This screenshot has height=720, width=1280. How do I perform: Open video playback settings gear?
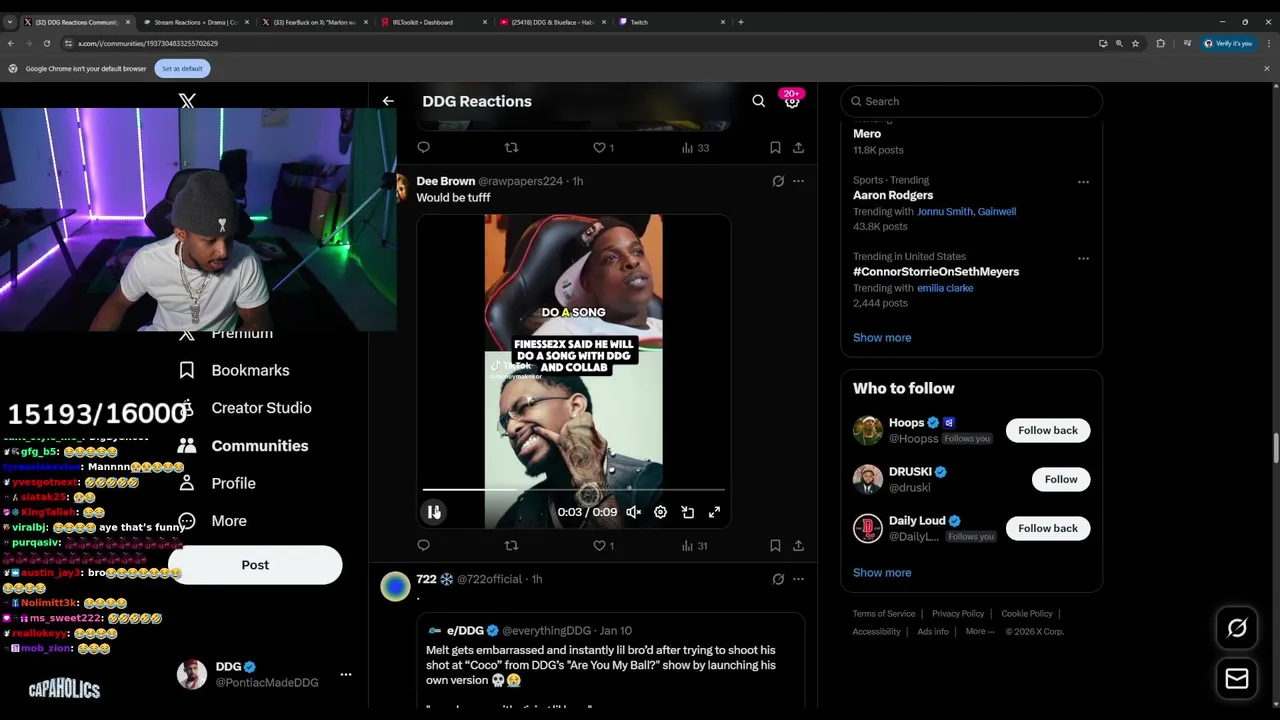click(x=661, y=512)
